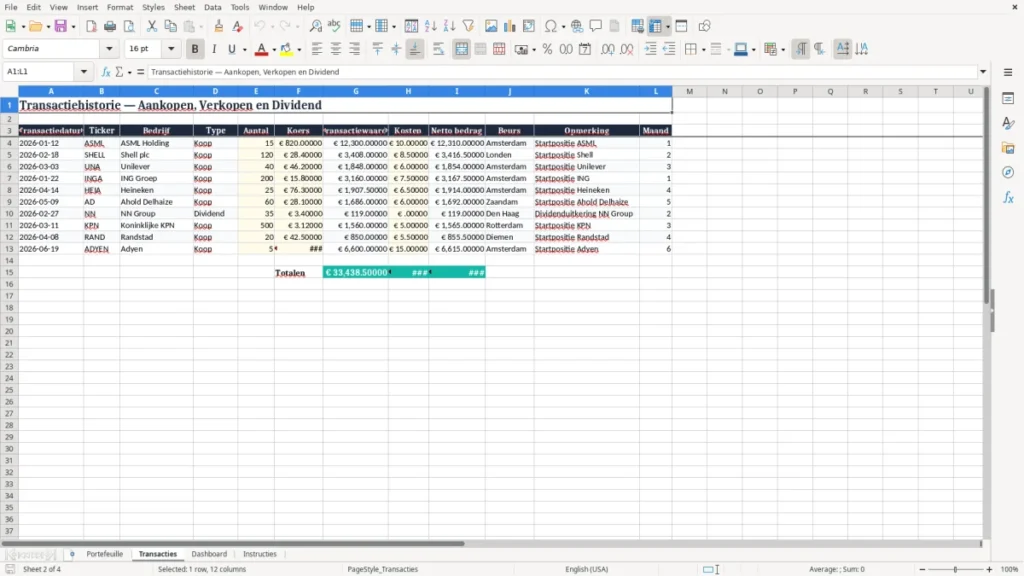1024x576 pixels.
Task: Increase indent icon
Action: [650, 49]
